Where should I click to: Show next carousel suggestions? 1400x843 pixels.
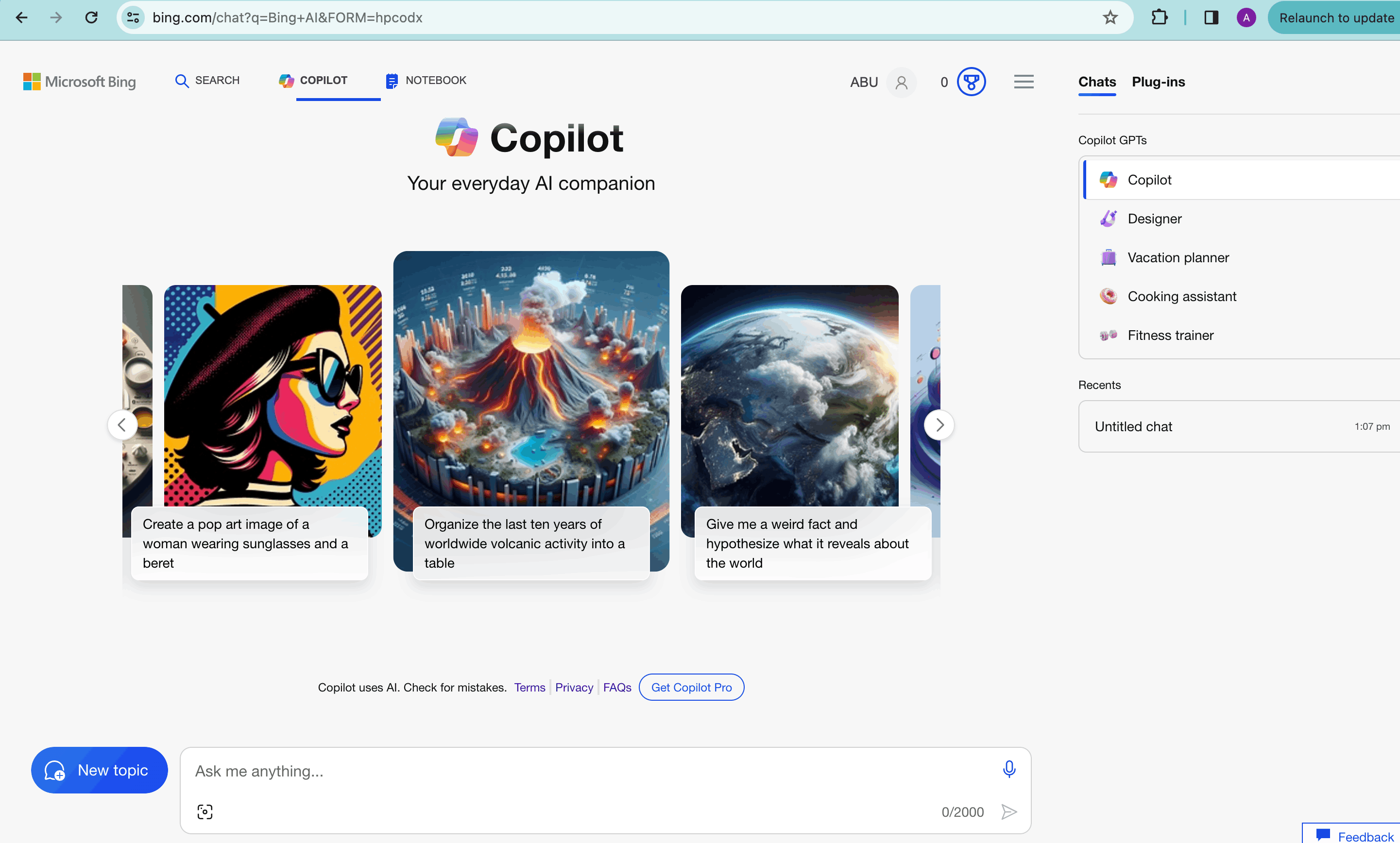(939, 424)
